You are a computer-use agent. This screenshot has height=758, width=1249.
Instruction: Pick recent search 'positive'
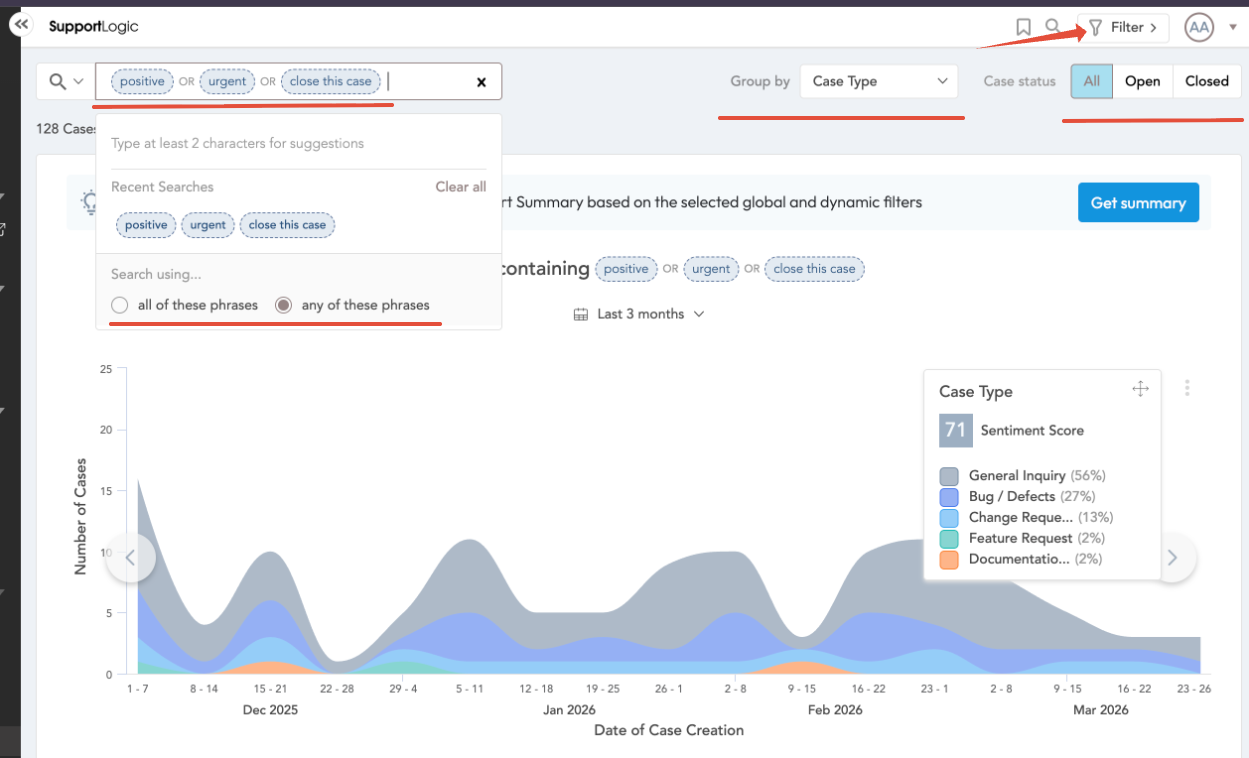(146, 225)
